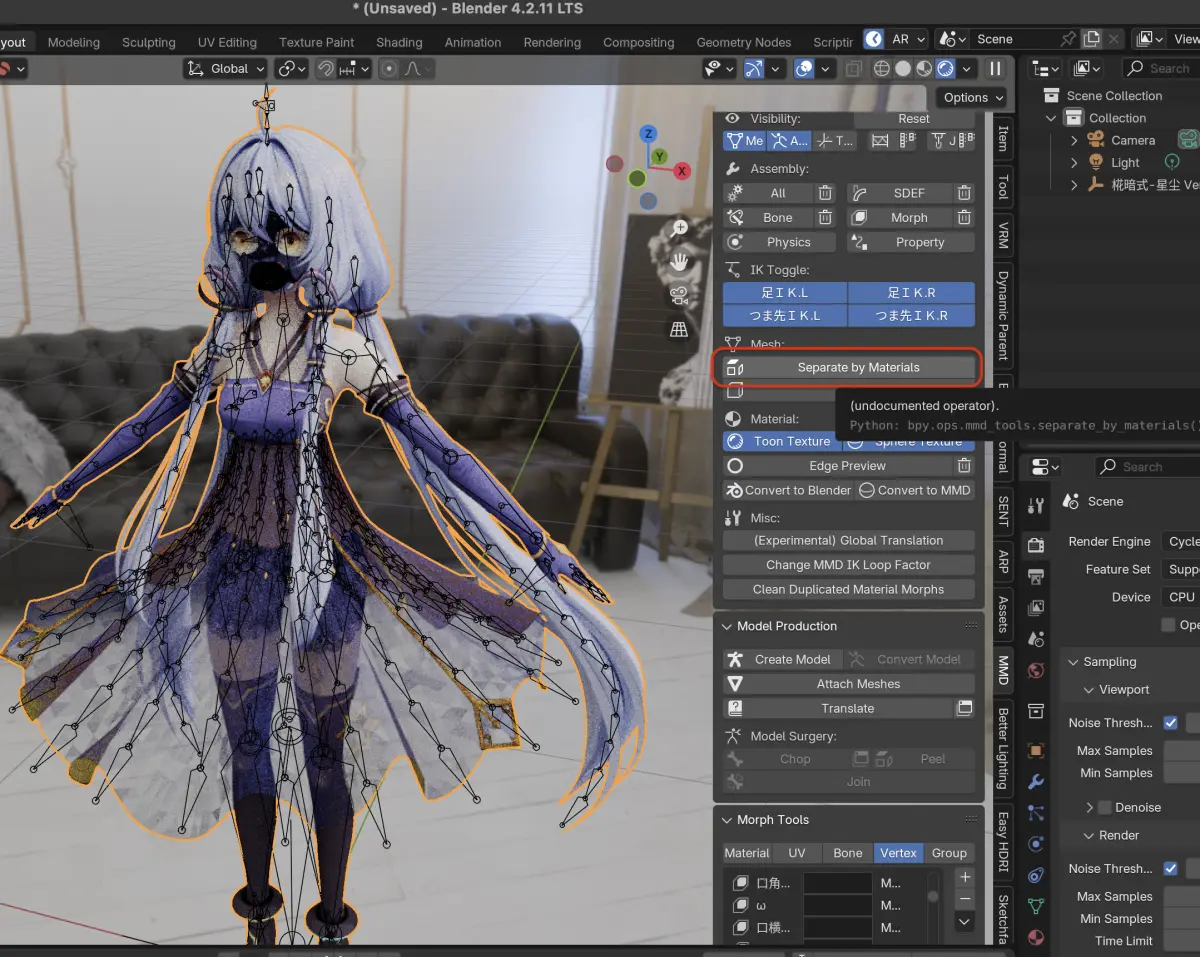The image size is (1200, 957).
Task: Click the trash icon beside Morph
Action: pyautogui.click(x=964, y=218)
